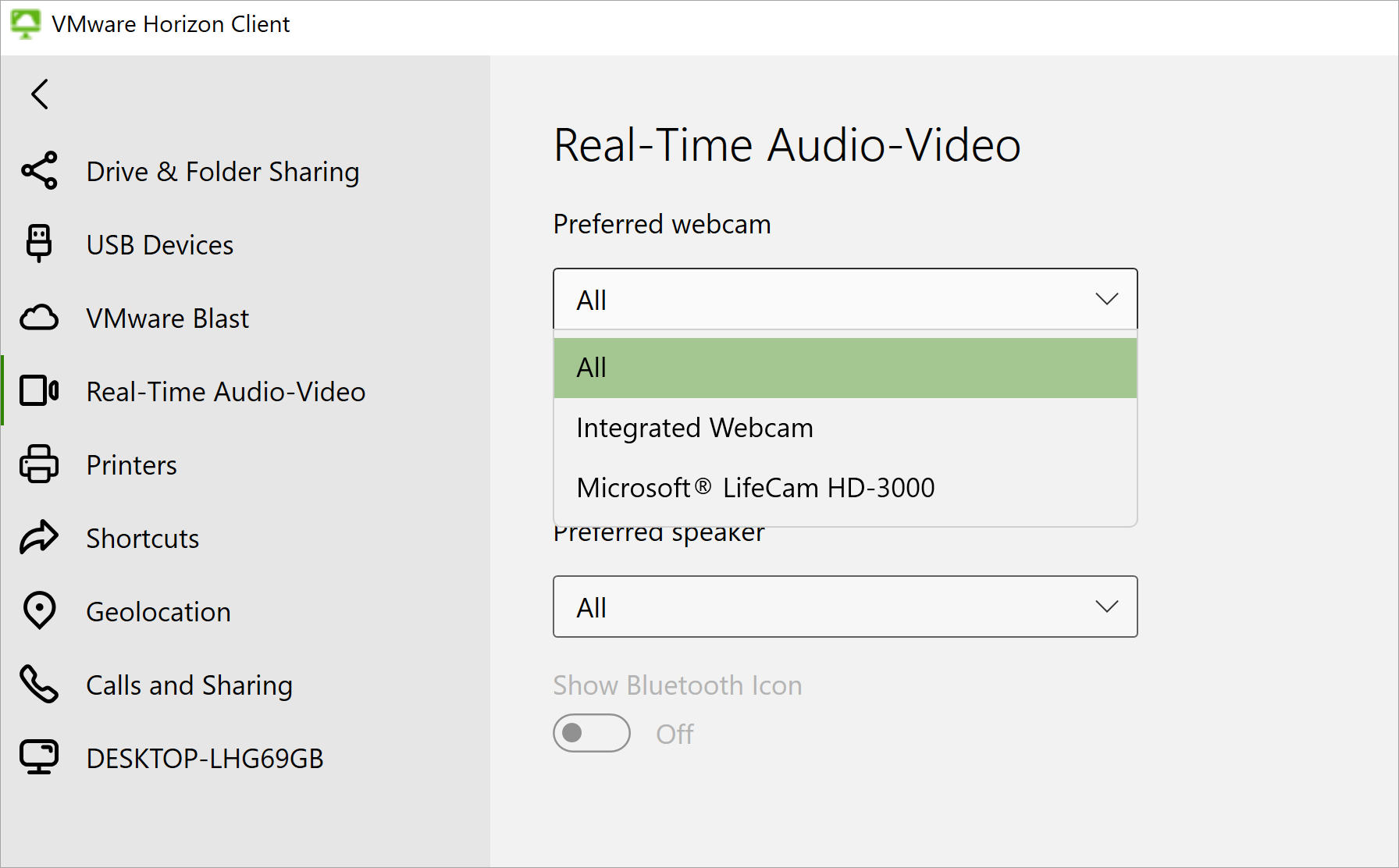Viewport: 1399px width, 868px height.
Task: Open VMware Blast settings
Action: tap(245, 318)
